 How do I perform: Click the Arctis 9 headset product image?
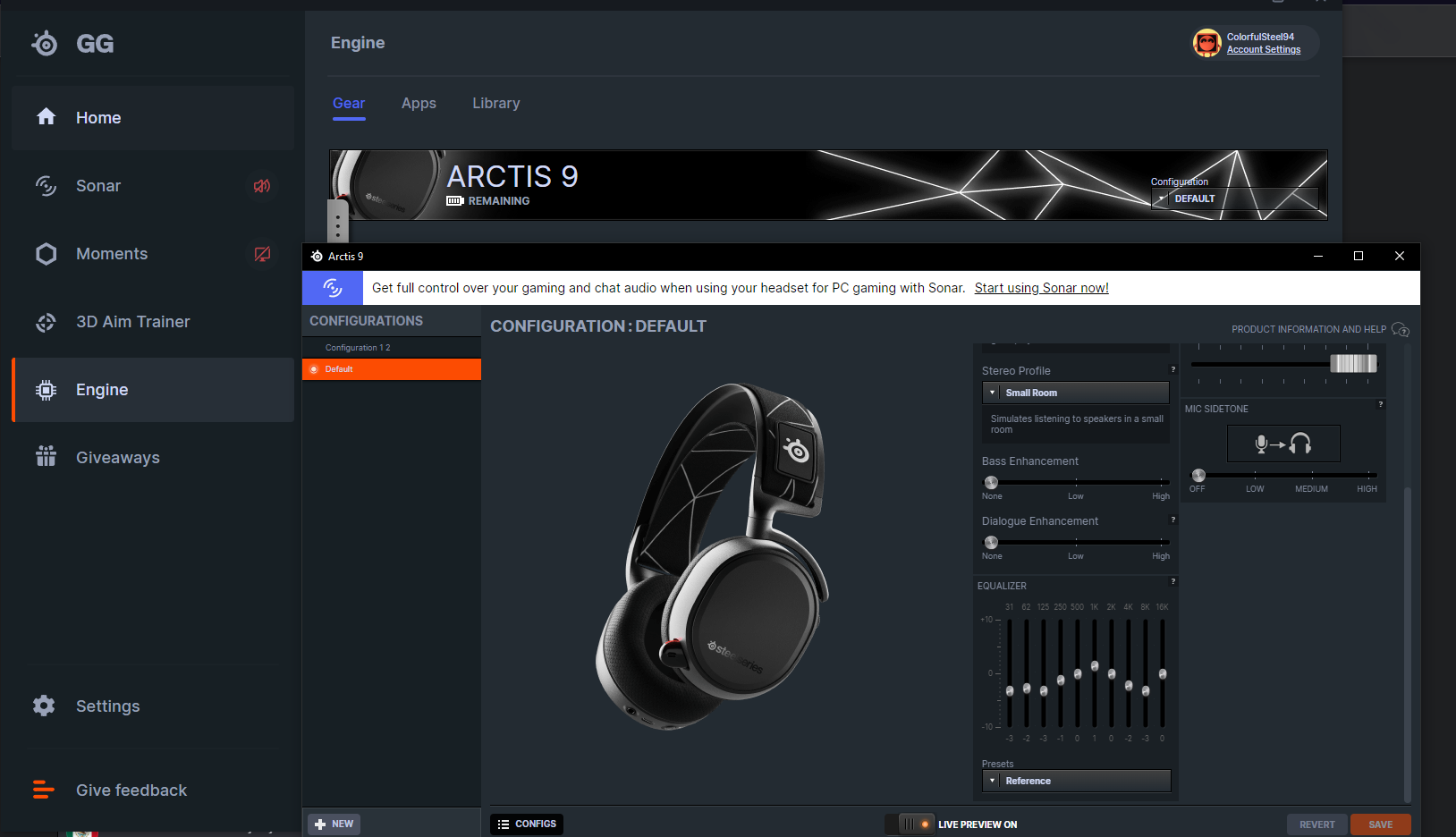(x=713, y=556)
